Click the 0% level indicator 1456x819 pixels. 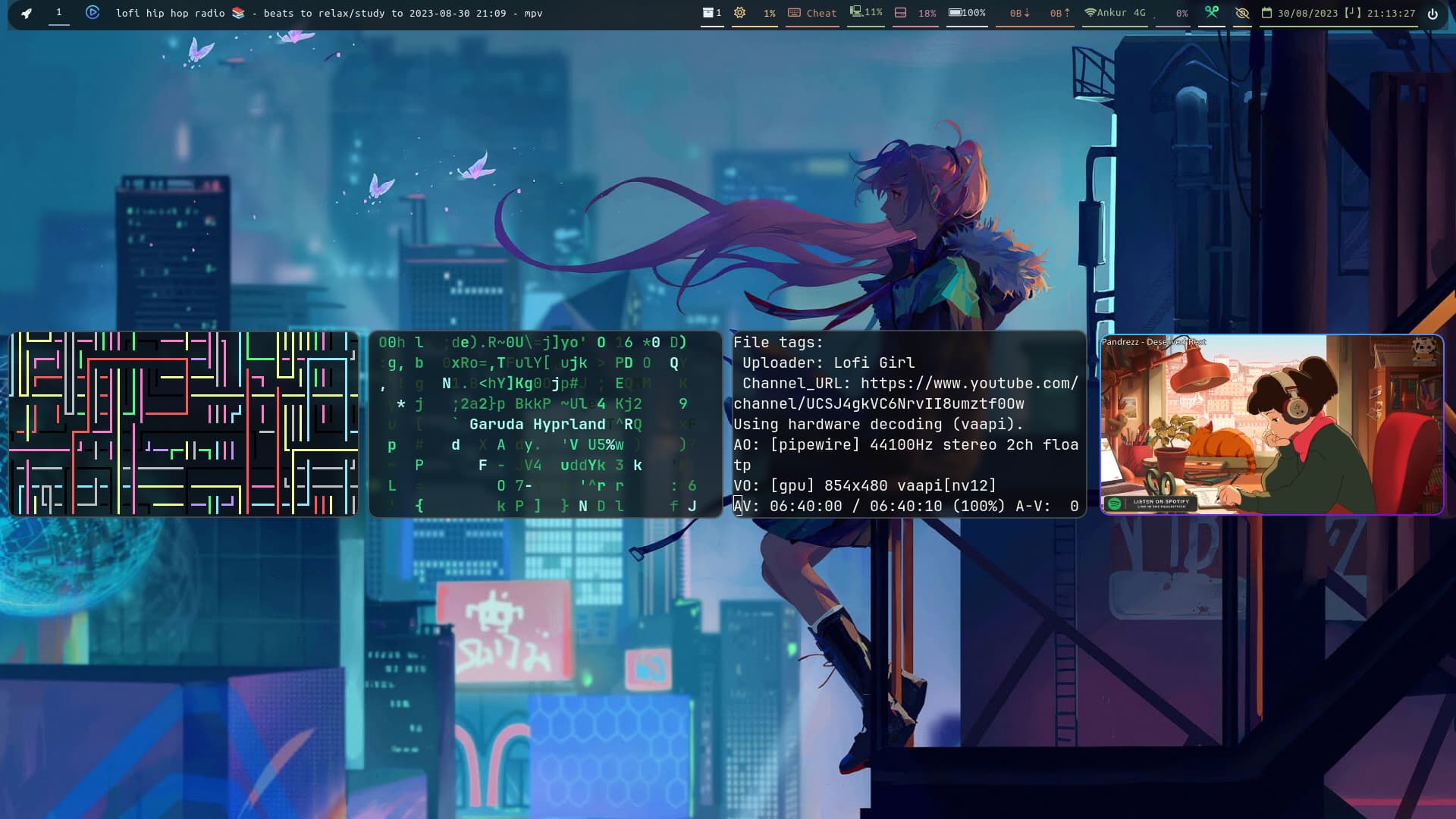coord(1181,14)
